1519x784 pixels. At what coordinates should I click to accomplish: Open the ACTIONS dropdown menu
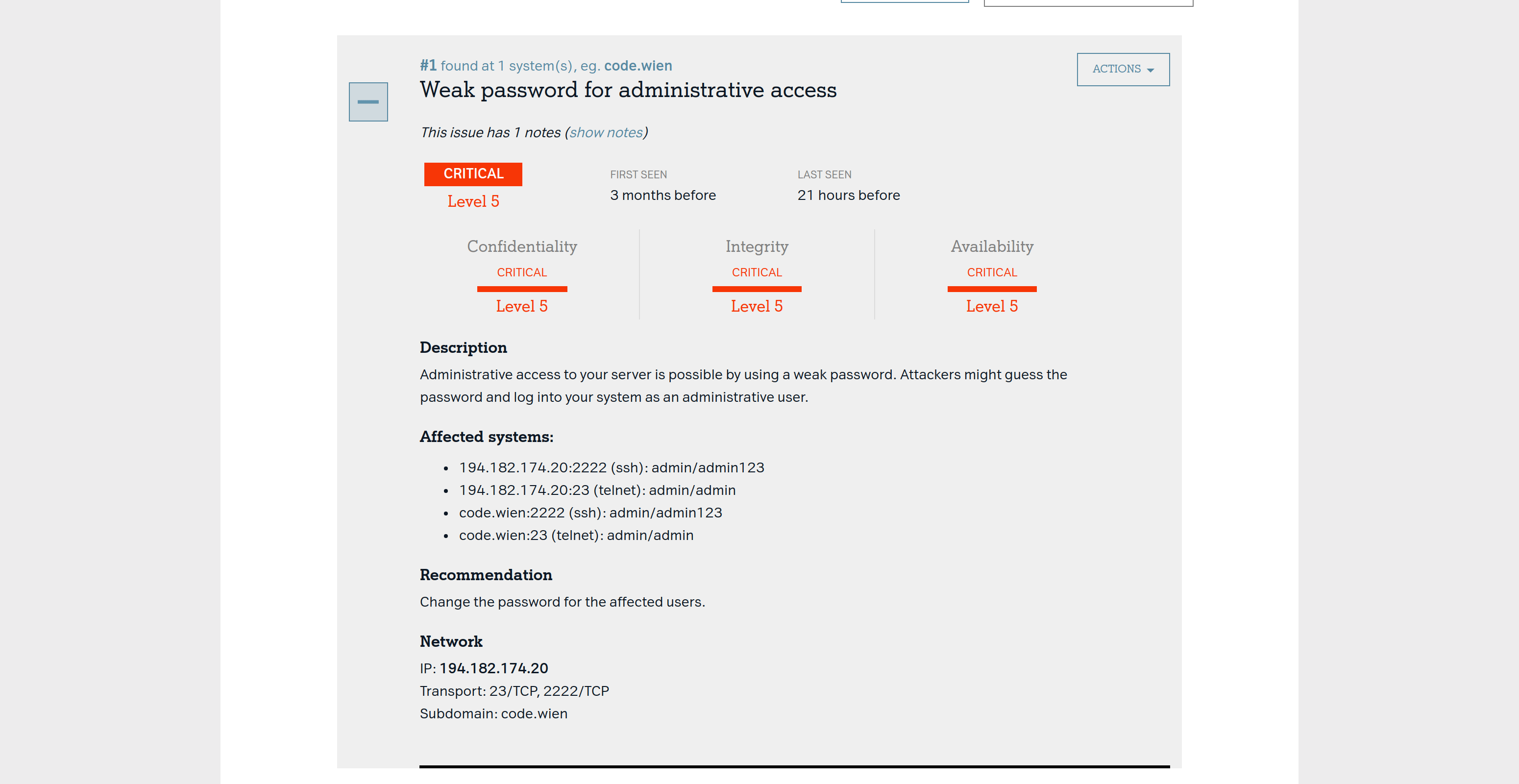(x=1122, y=70)
